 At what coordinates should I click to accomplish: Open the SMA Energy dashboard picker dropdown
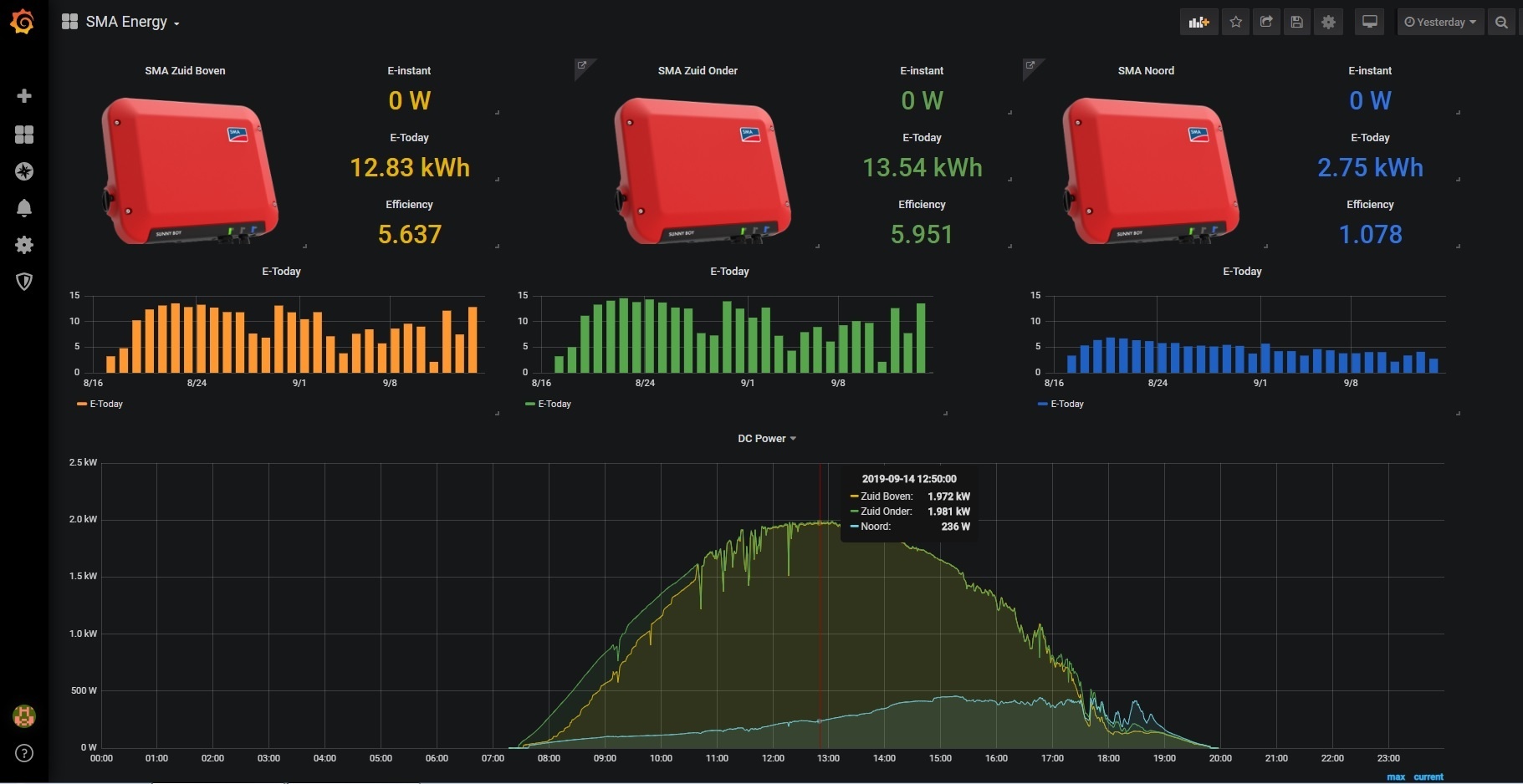coord(120,22)
